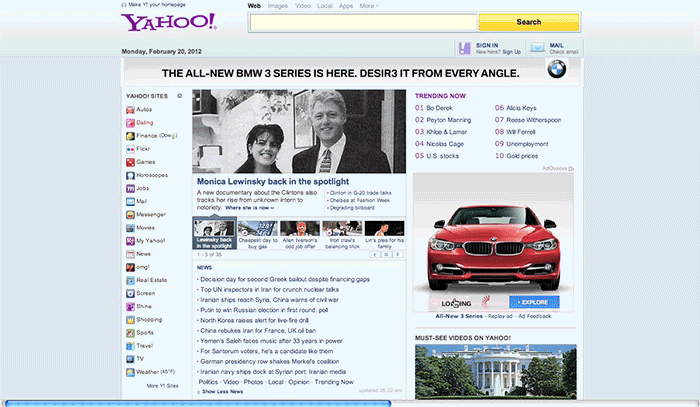The width and height of the screenshot is (700, 407).
Task: Select the Video search tab
Action: (303, 6)
